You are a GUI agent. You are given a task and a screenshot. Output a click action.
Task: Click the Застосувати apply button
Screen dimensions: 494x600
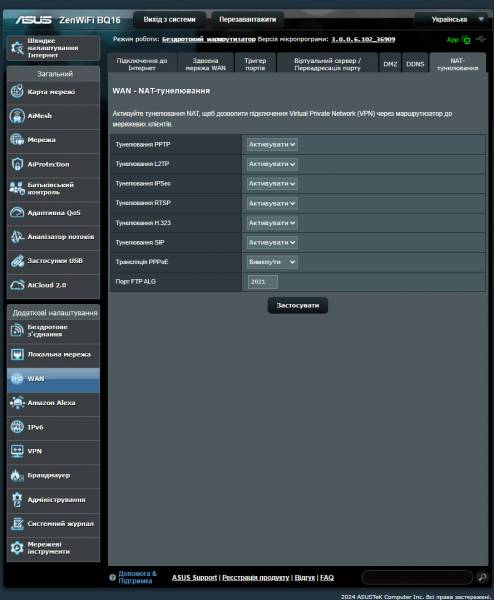pos(298,305)
